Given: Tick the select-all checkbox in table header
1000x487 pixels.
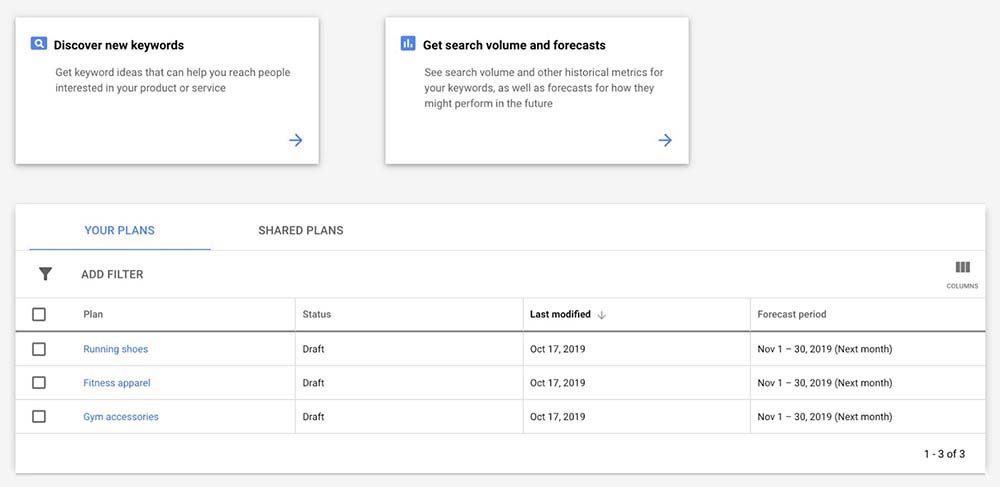Looking at the screenshot, I should [39, 314].
